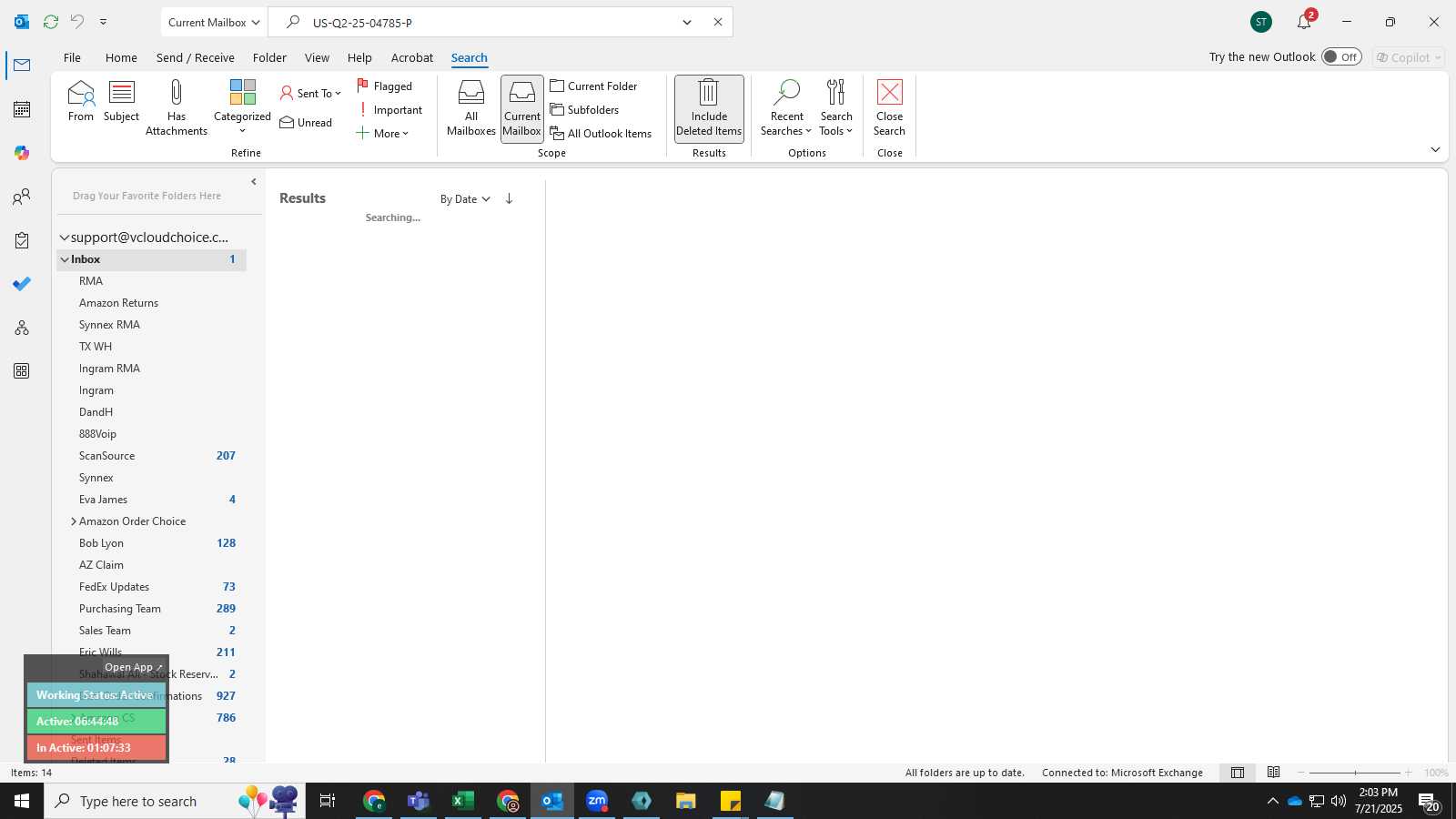Click Open App on the tracker widget

point(133,667)
